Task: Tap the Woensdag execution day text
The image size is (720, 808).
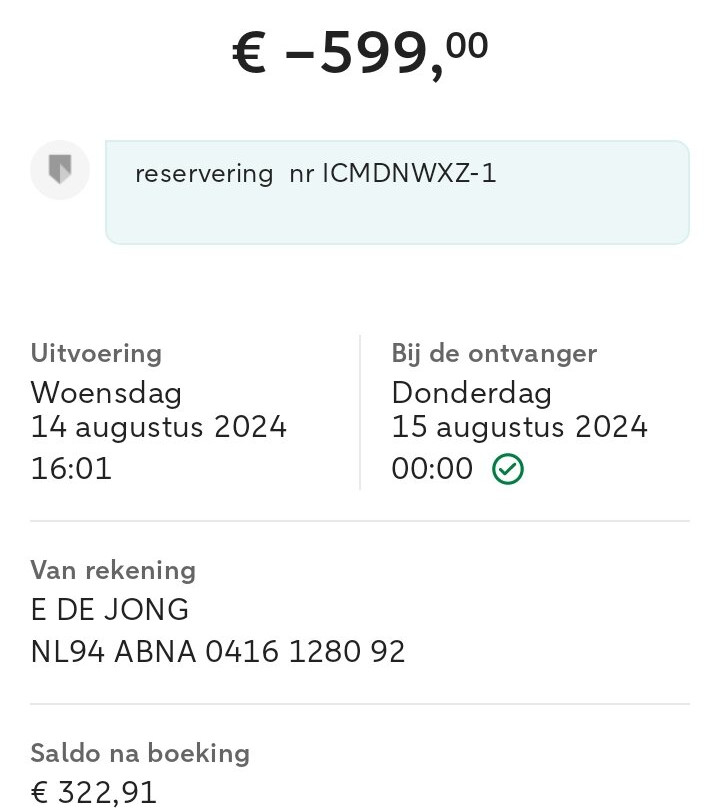Action: (106, 393)
